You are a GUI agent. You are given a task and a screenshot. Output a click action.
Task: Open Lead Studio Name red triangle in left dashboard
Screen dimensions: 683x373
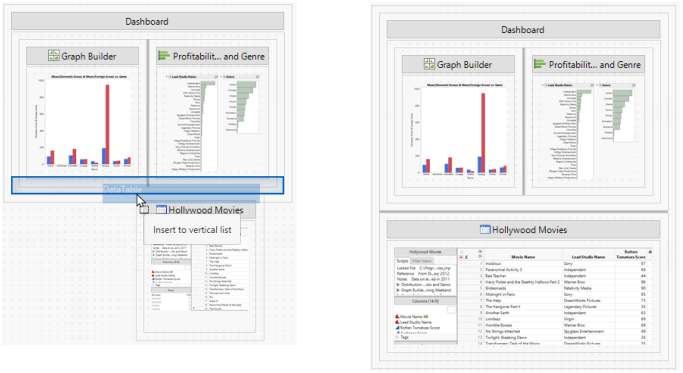click(x=169, y=77)
